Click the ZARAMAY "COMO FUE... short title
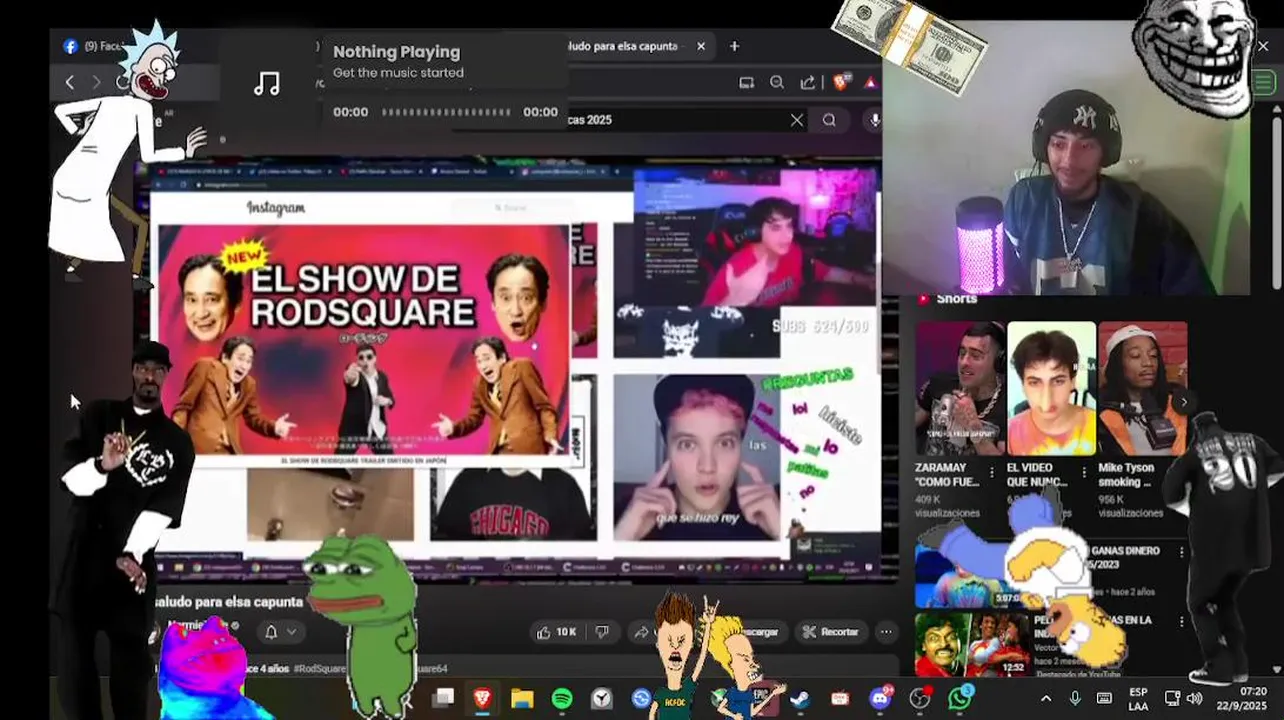This screenshot has width=1284, height=720. tap(947, 475)
